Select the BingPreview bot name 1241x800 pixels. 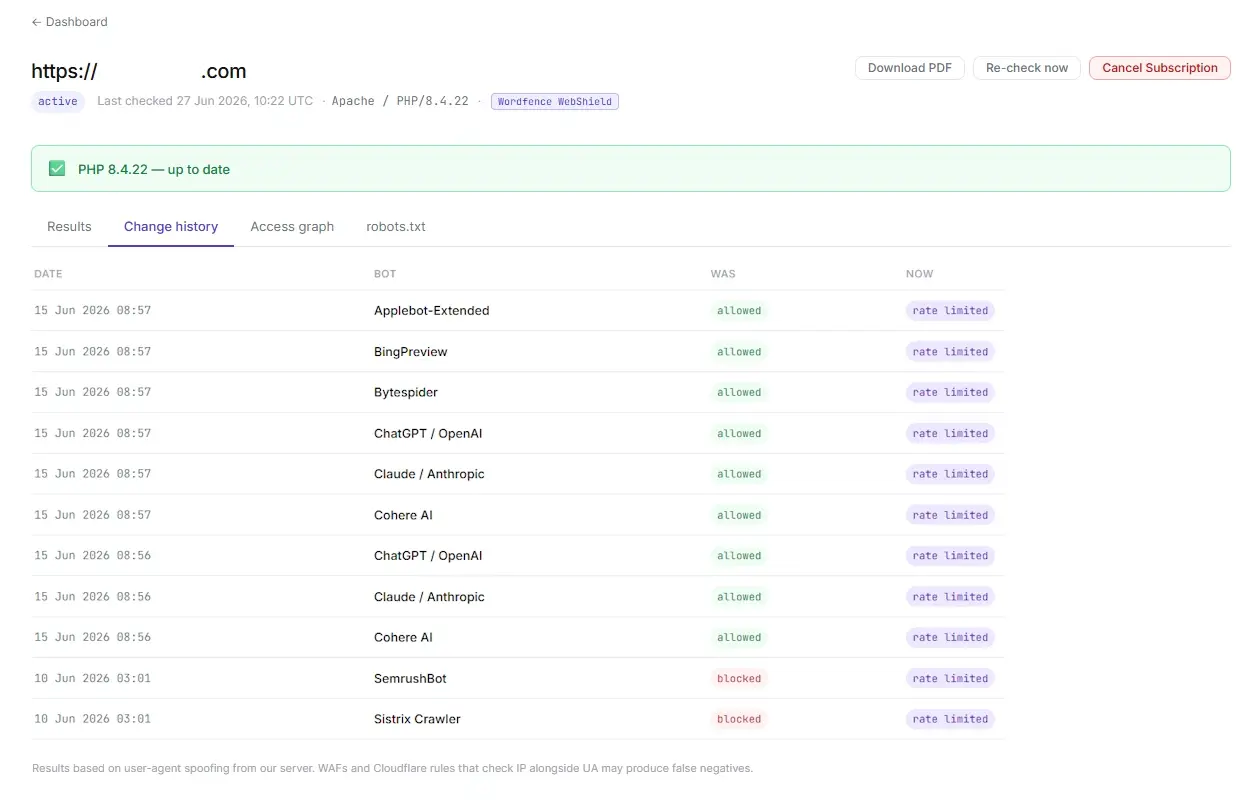411,352
